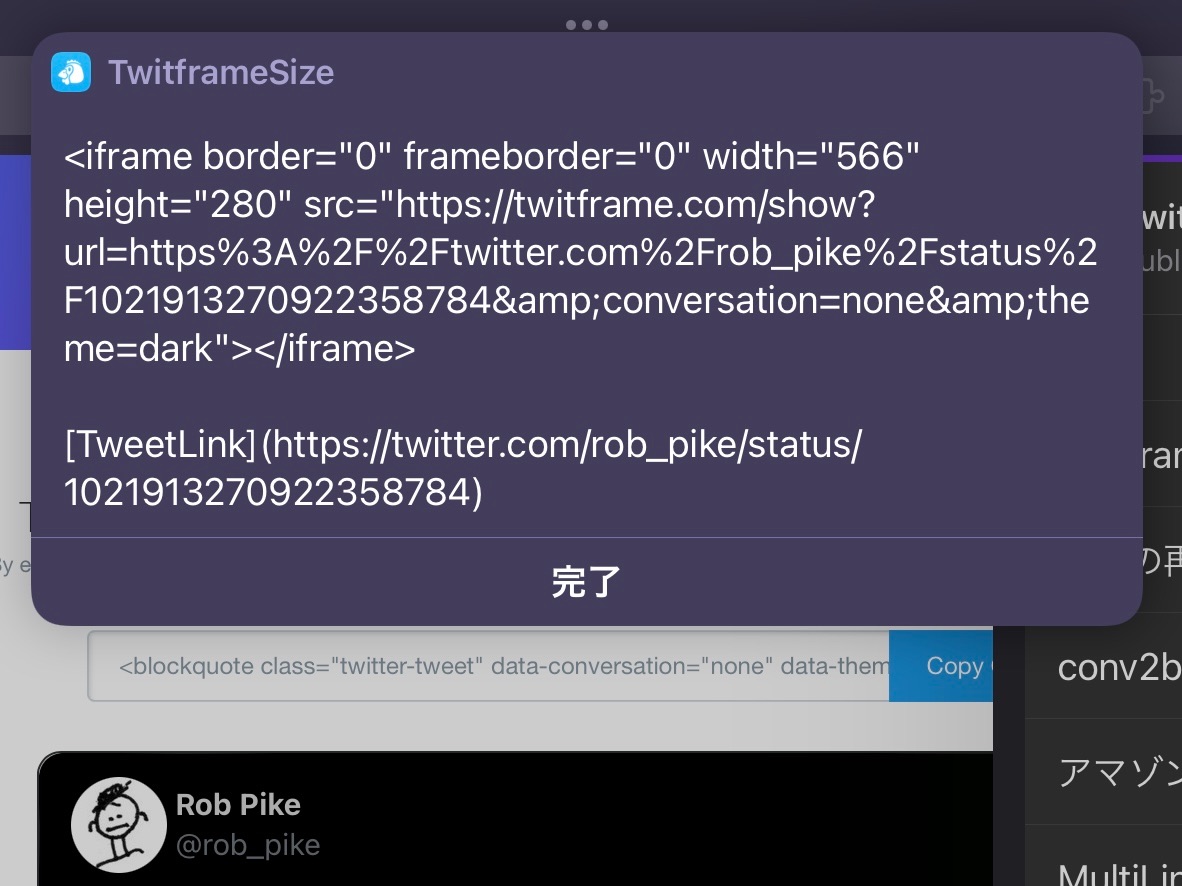
Task: Tap the three-dot multitasking indicator
Action: tap(586, 25)
